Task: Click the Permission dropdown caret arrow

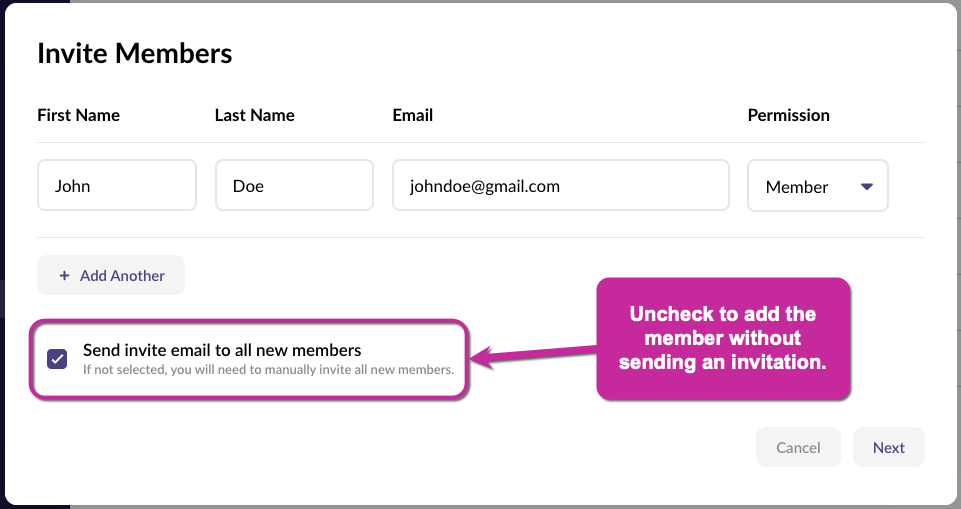Action: pyautogui.click(x=867, y=186)
